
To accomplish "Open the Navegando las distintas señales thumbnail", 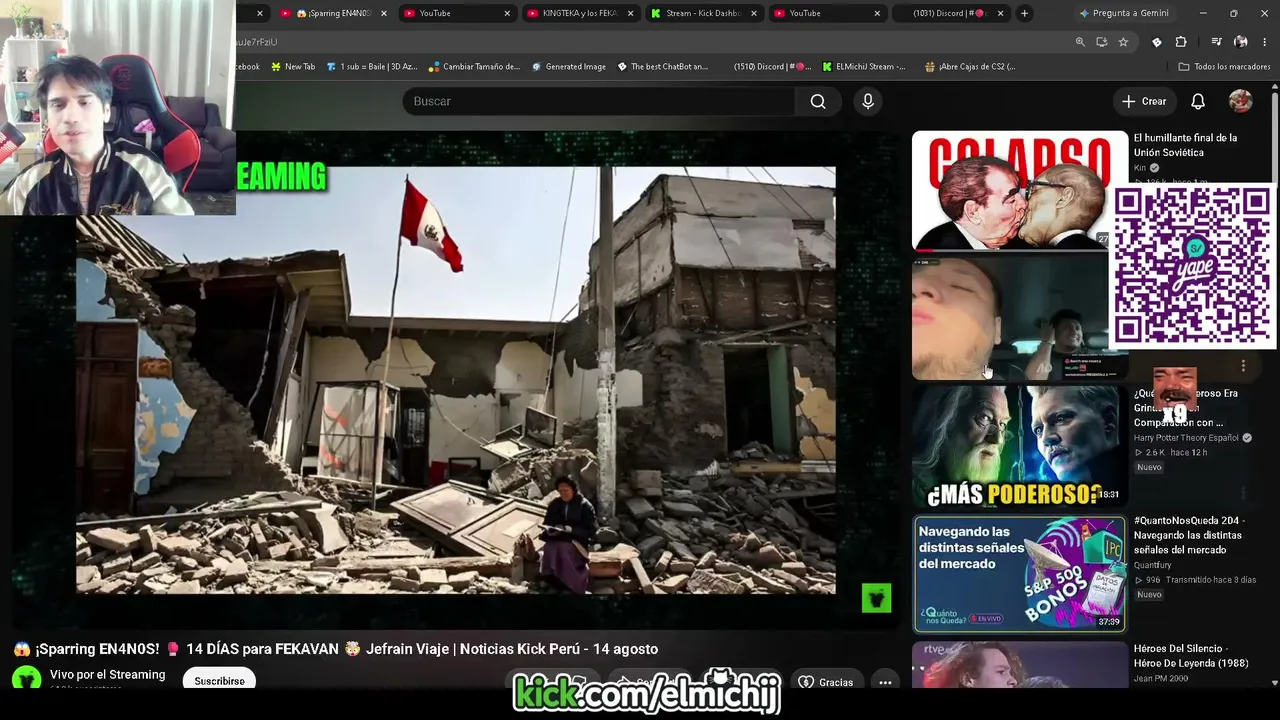I will coord(1019,574).
